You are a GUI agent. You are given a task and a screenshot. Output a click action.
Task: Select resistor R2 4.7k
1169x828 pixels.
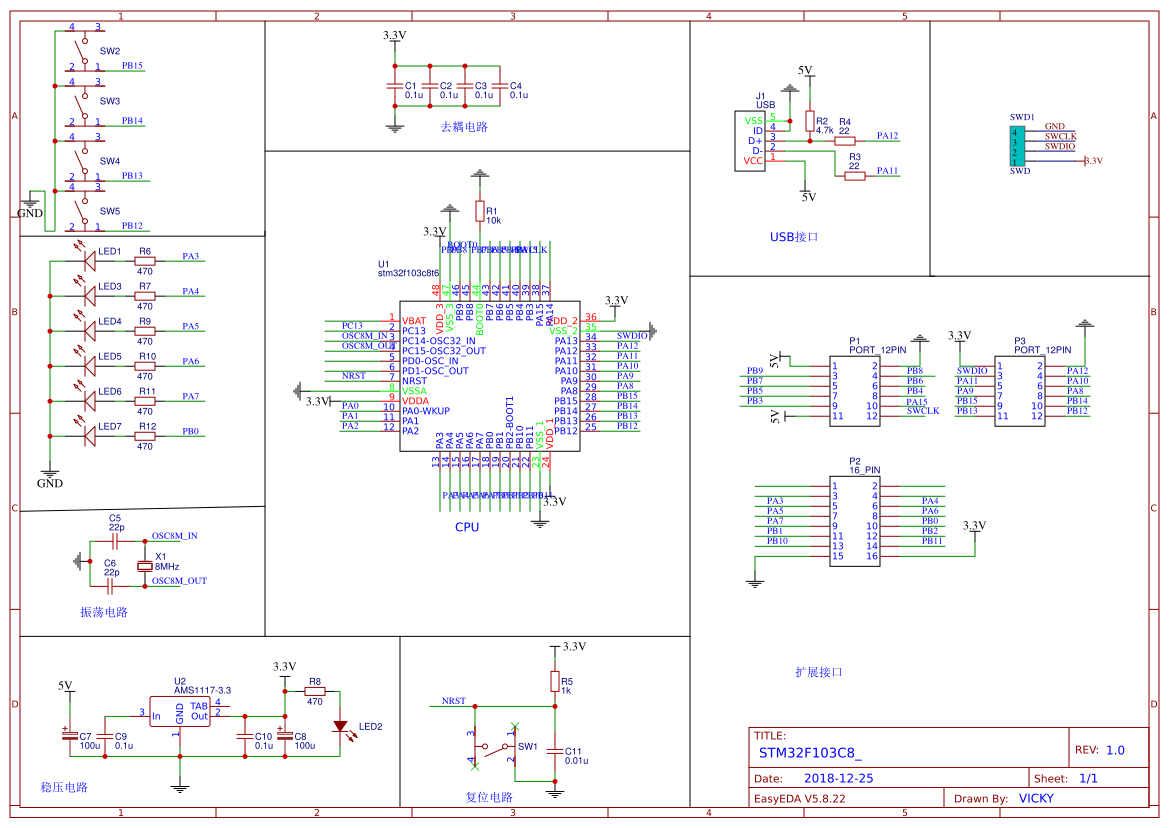[x=810, y=121]
